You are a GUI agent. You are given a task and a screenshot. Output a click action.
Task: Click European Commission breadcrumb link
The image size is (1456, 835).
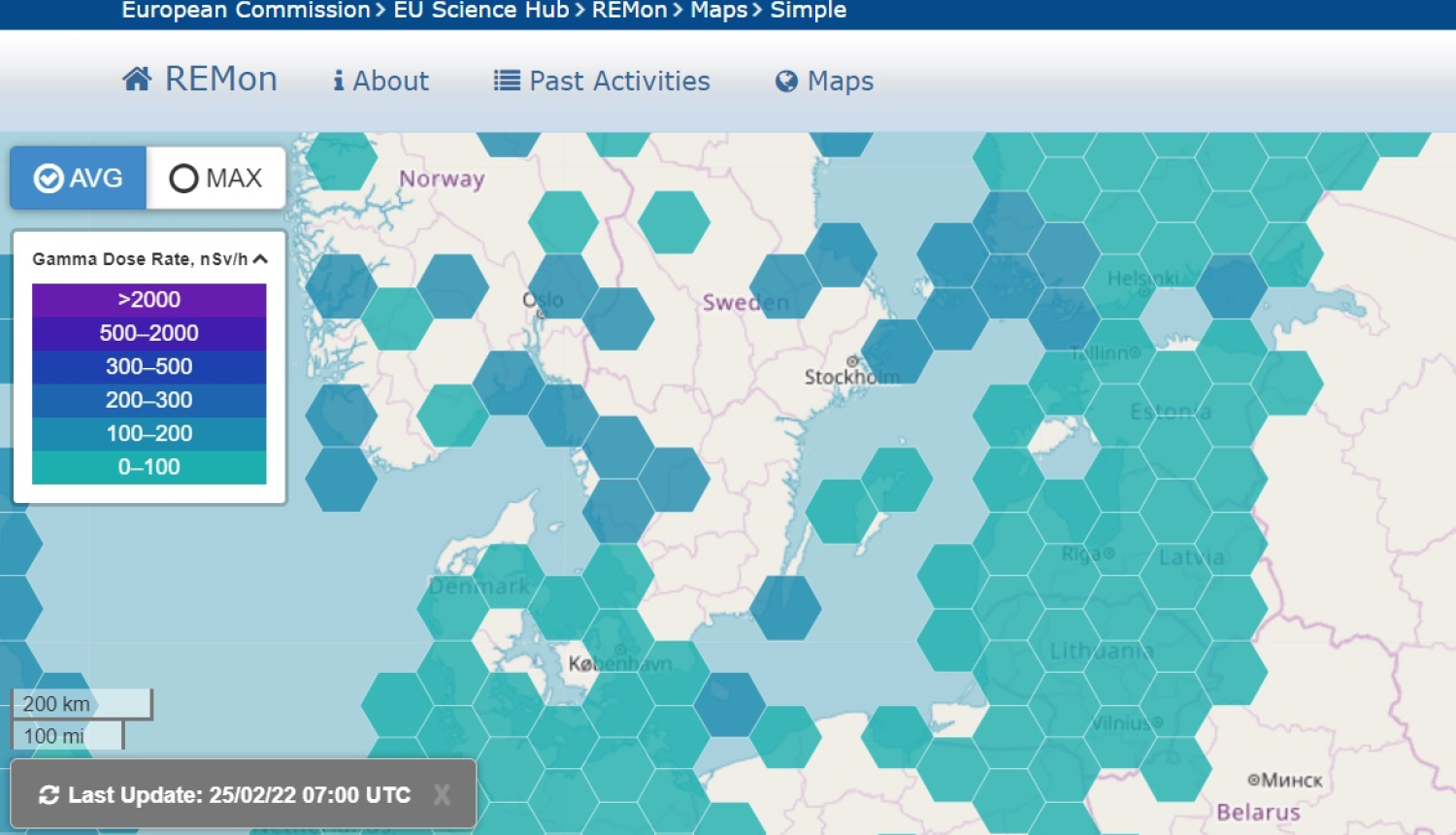[246, 11]
